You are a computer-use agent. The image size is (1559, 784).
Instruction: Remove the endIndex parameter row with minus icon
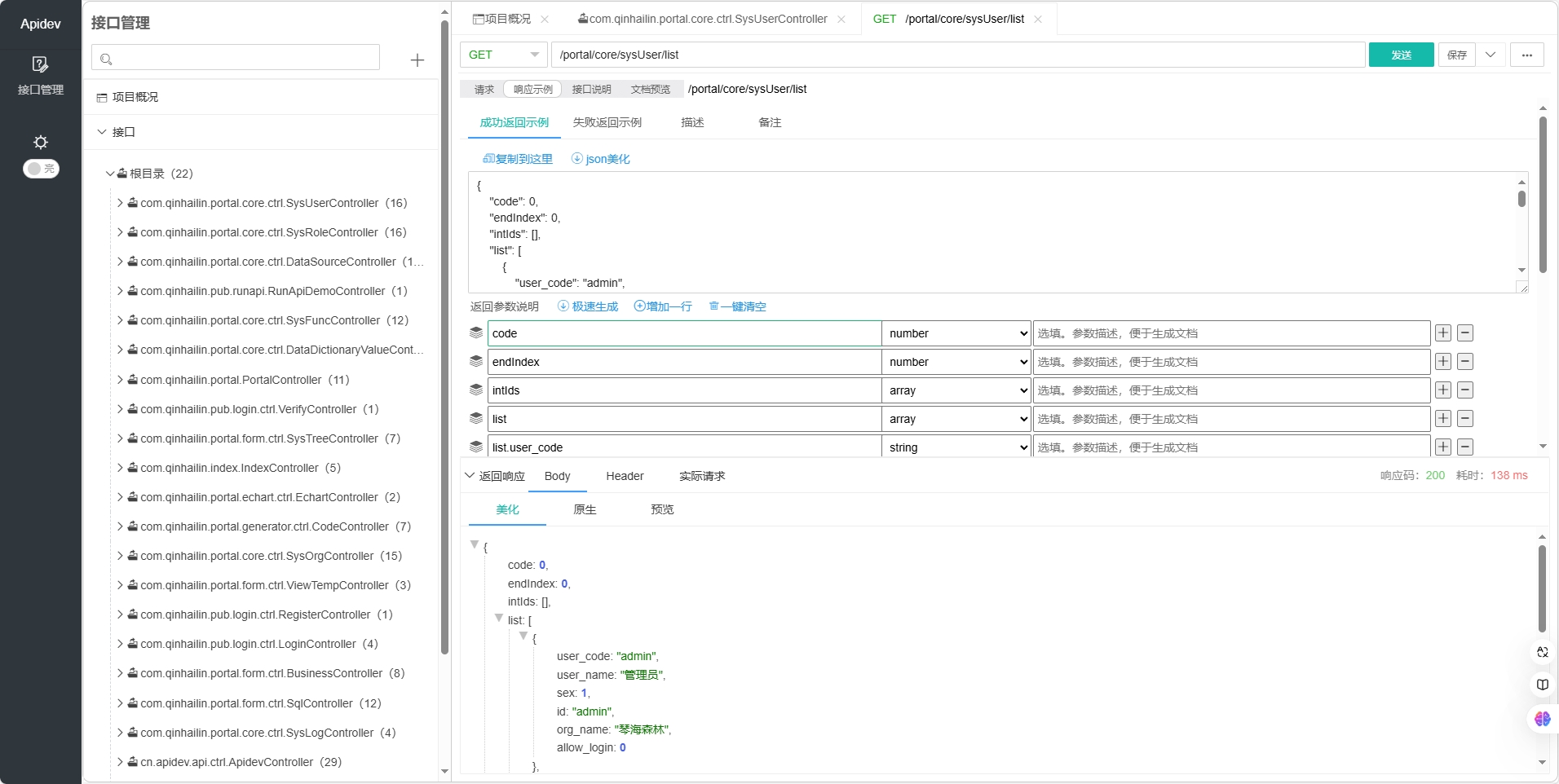tap(1464, 362)
